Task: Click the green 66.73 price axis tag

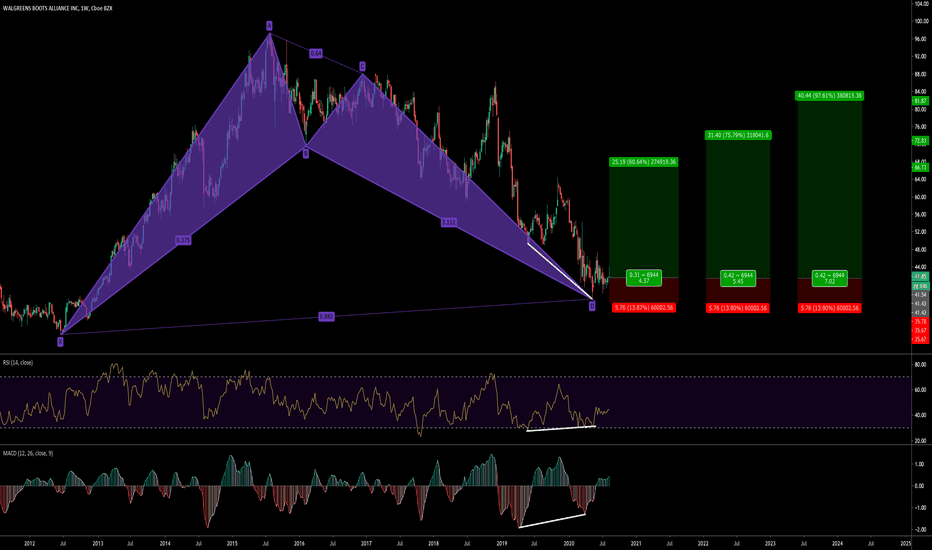Action: point(920,168)
